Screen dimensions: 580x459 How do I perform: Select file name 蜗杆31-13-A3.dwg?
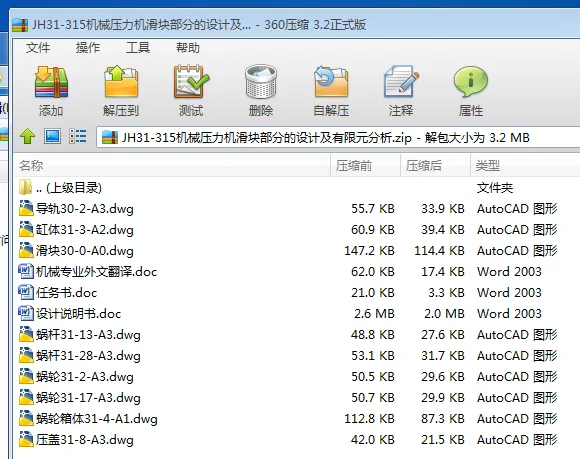(88, 335)
